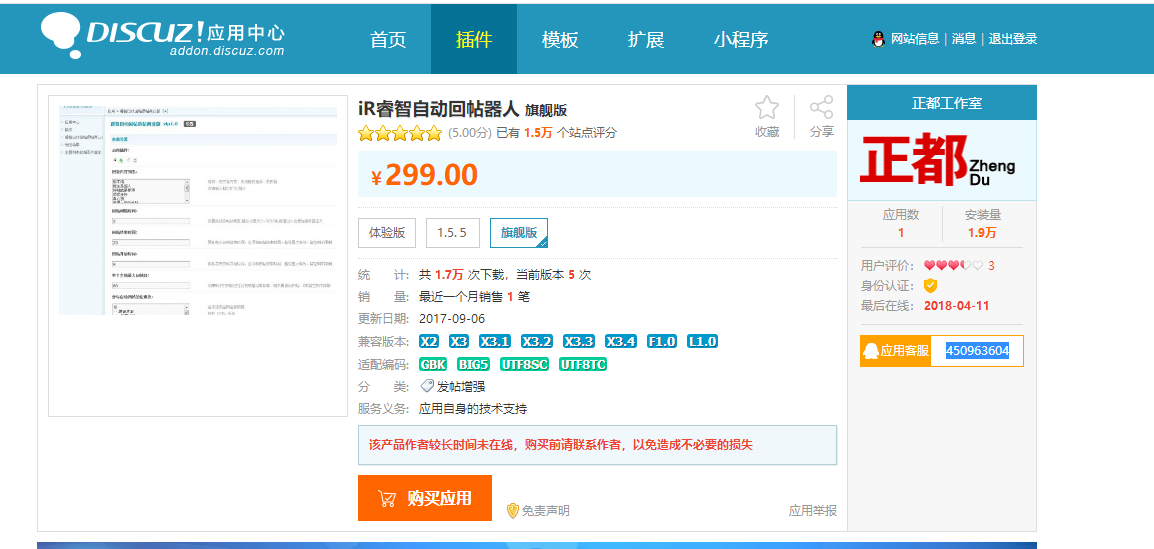Open the 首页 nav tab
This screenshot has height=549, width=1154.
[388, 40]
